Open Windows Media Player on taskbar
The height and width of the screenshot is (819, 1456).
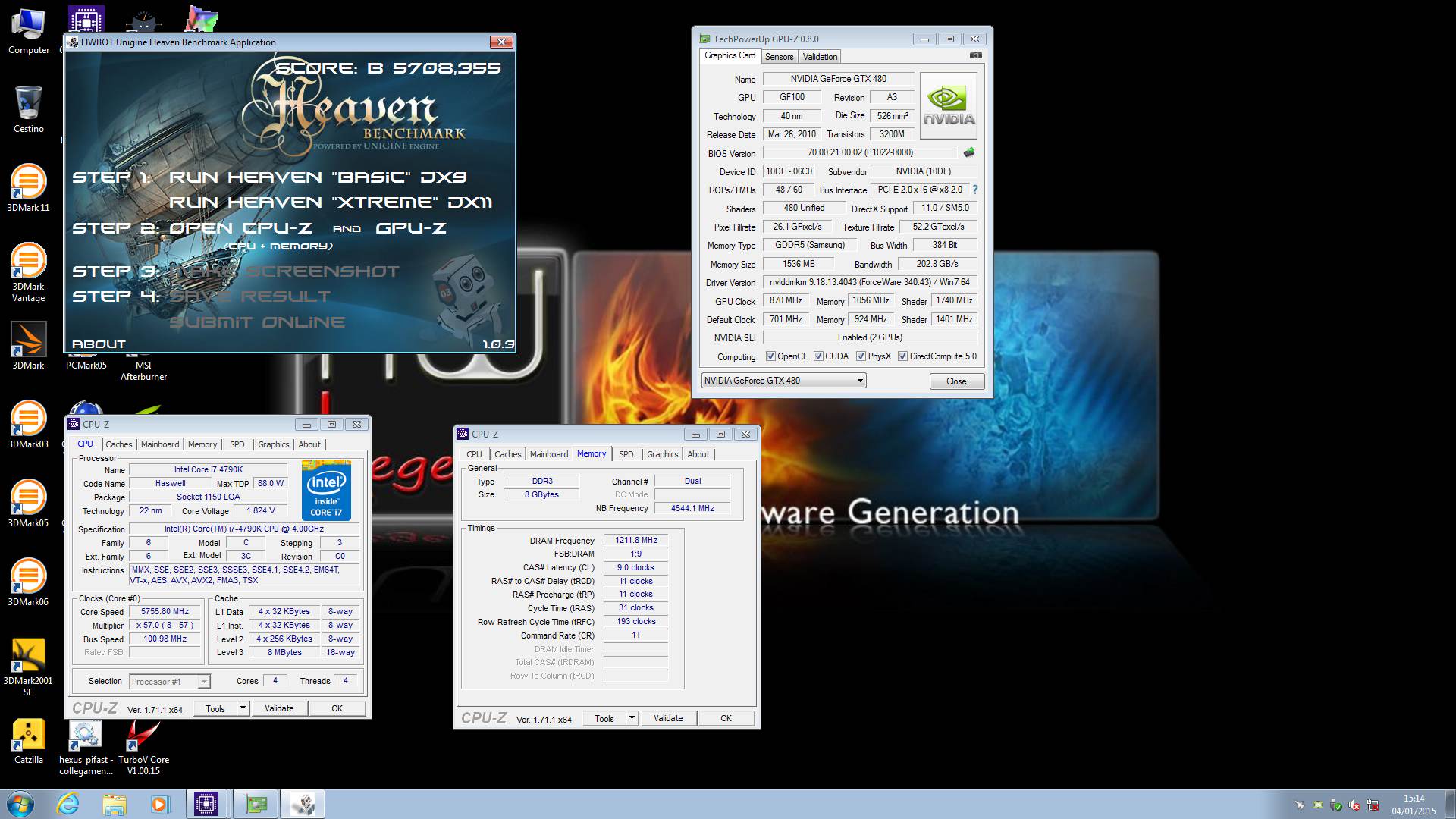coord(160,804)
